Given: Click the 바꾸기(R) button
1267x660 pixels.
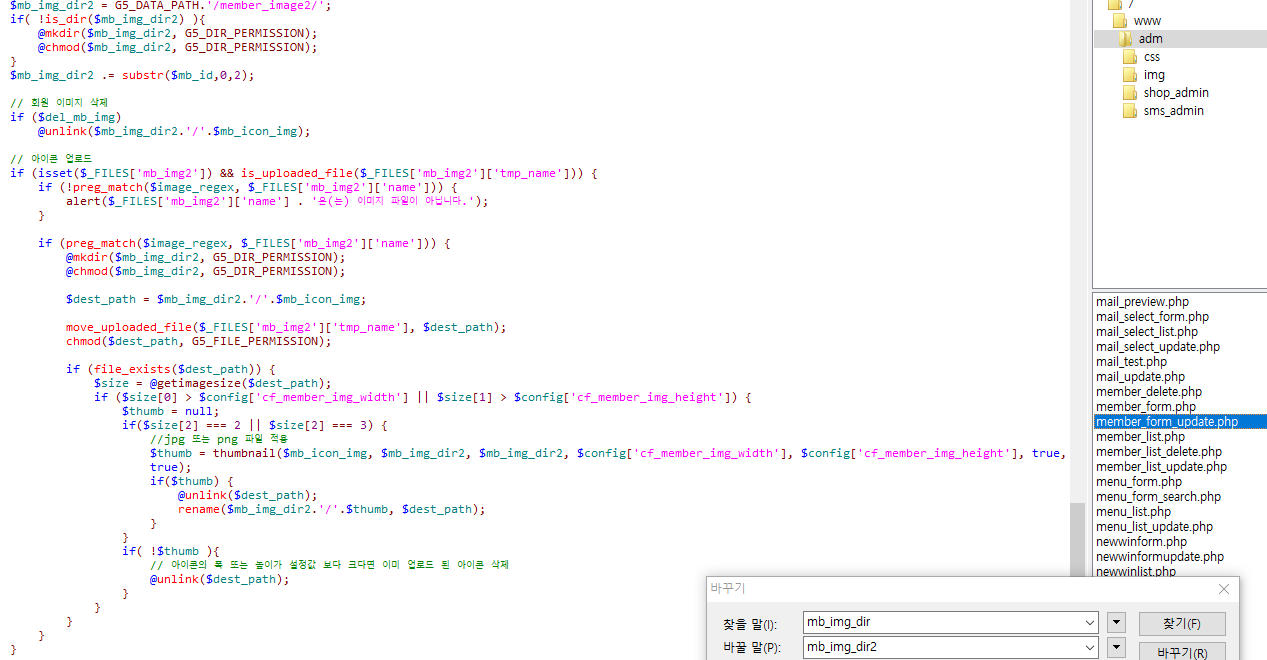Looking at the screenshot, I should [1182, 651].
